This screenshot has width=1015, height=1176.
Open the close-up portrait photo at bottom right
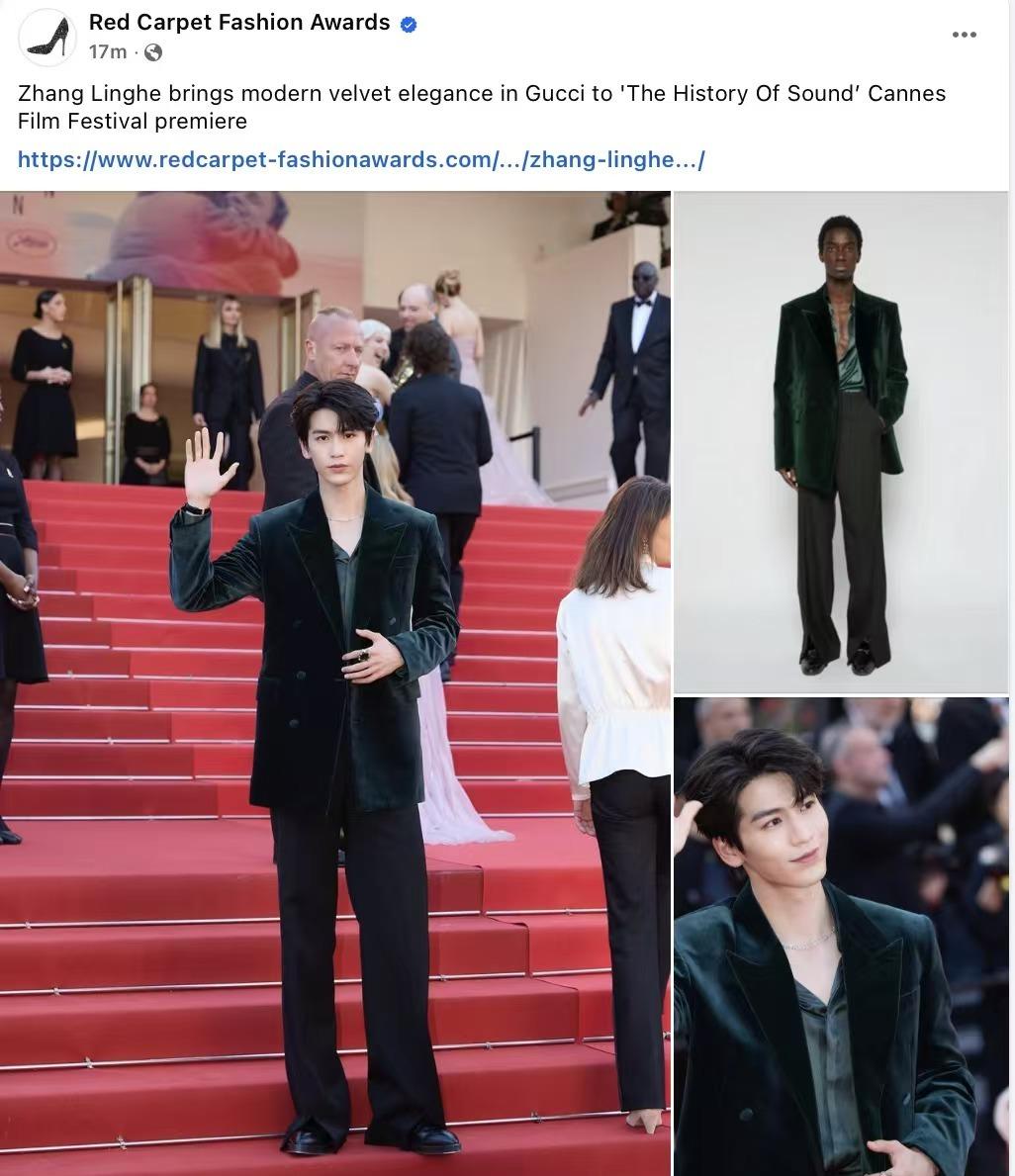841,937
